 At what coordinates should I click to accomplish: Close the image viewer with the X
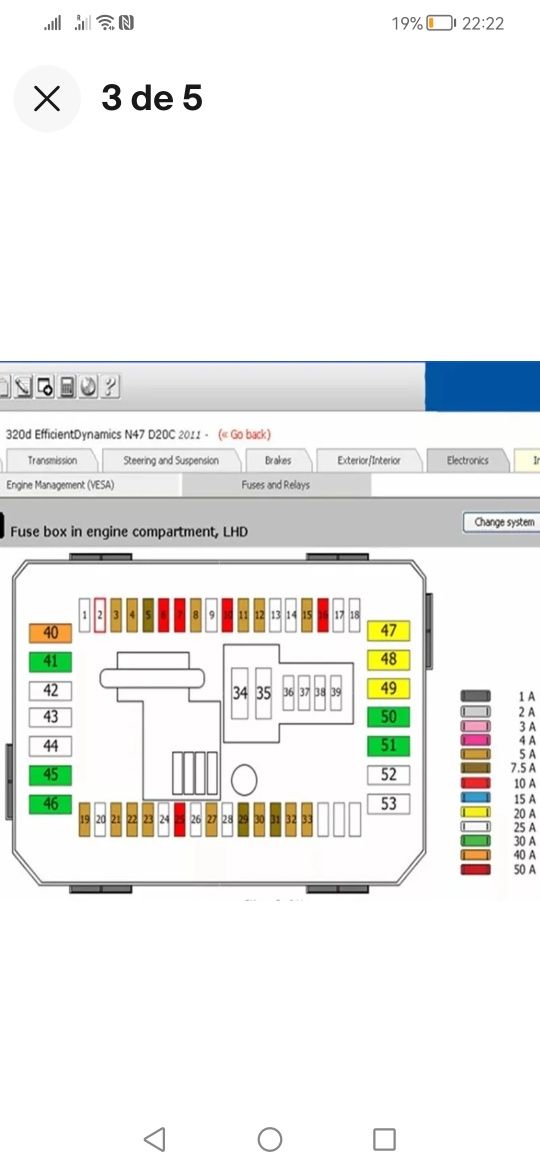(x=47, y=98)
